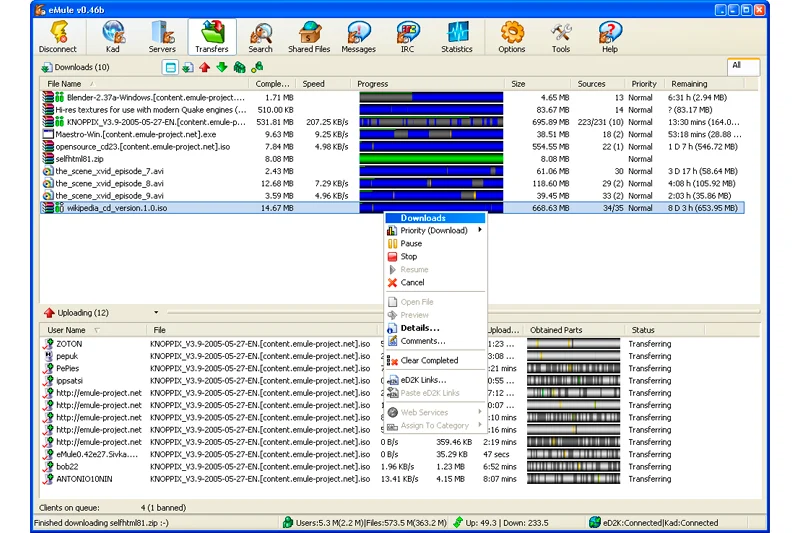Viewport: 797px width, 533px height.
Task: Click the Disconnect toolbar icon
Action: tap(57, 37)
